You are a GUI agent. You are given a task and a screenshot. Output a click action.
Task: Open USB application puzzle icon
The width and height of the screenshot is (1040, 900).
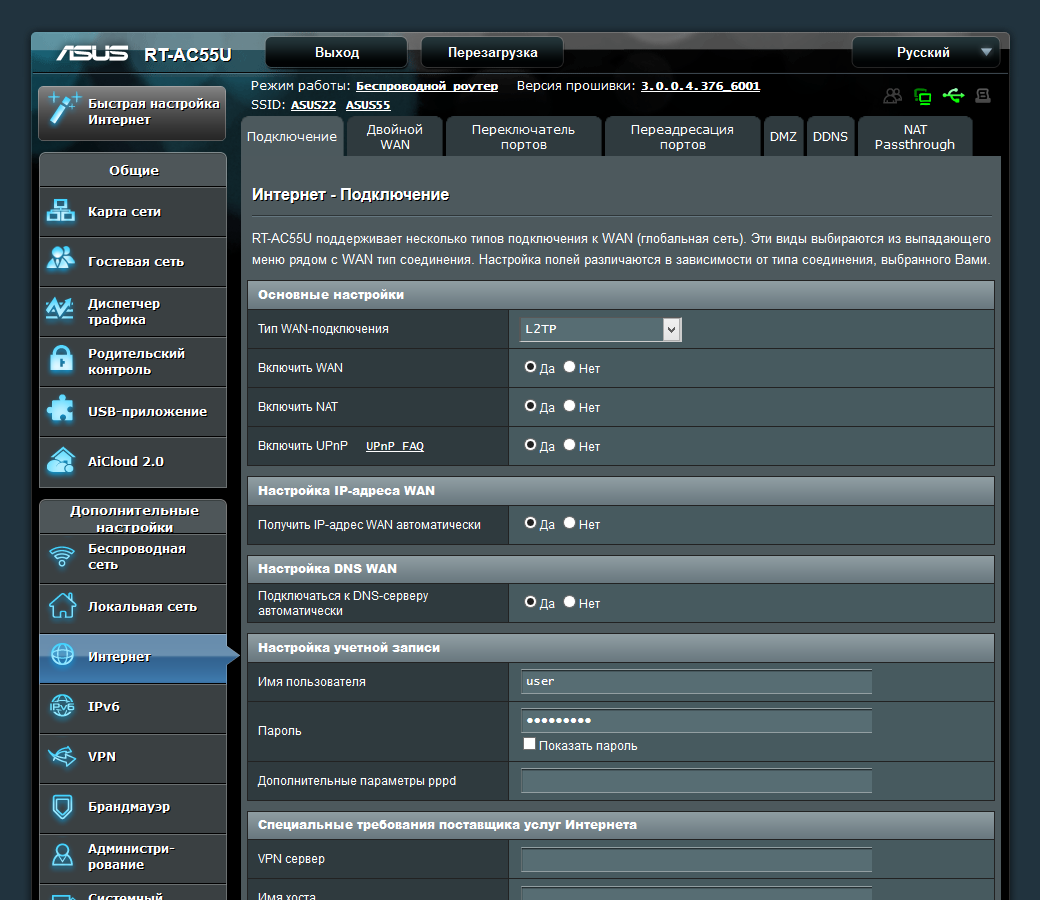pyautogui.click(x=62, y=410)
